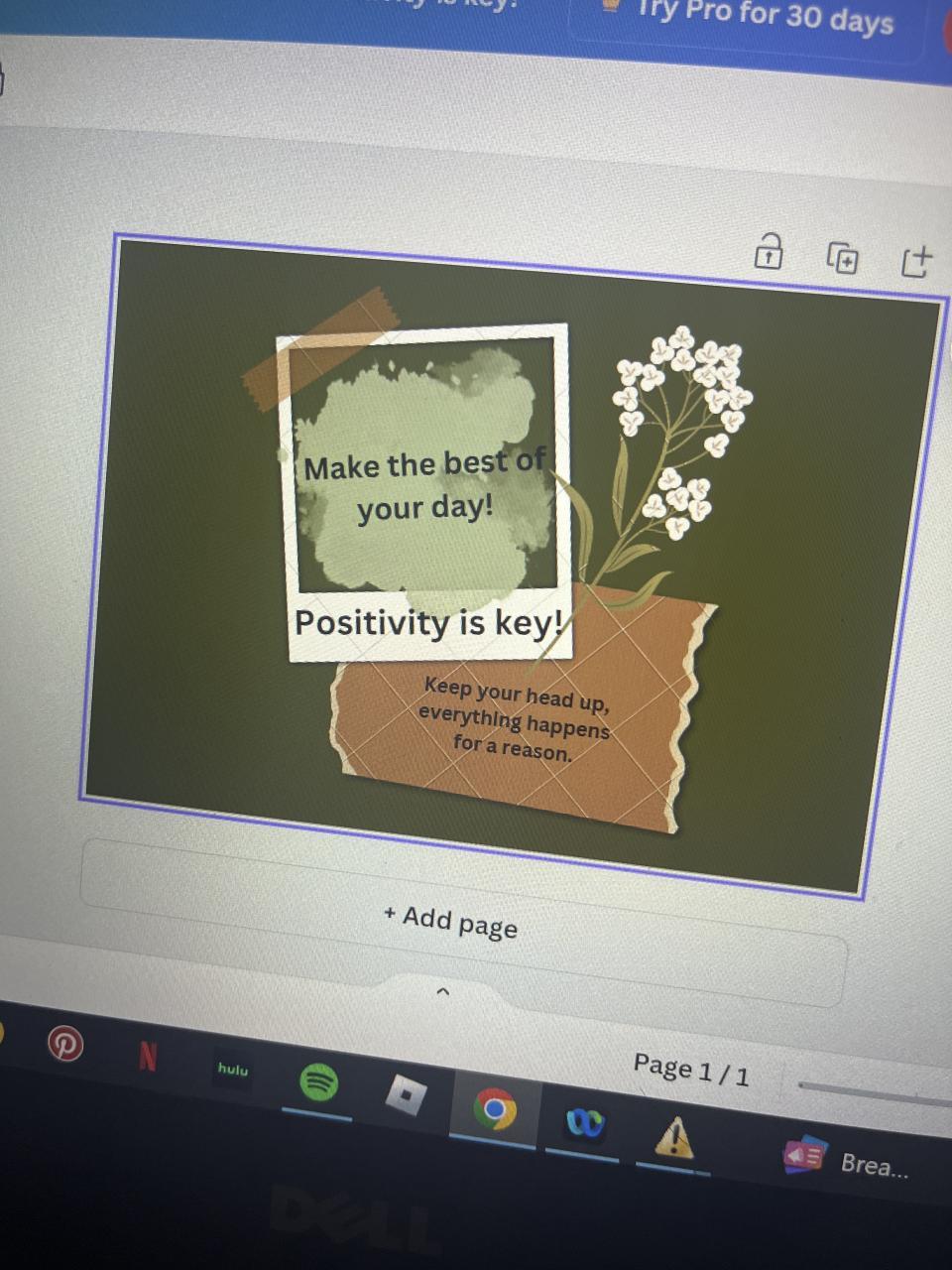Open Spotify in the taskbar
The height and width of the screenshot is (1270, 952).
point(318,1082)
